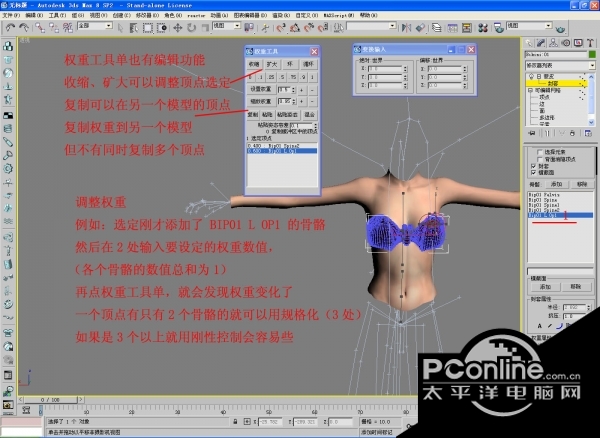Click the Undo arrow in main toolbar
The image size is (600, 438).
(x=10, y=28)
